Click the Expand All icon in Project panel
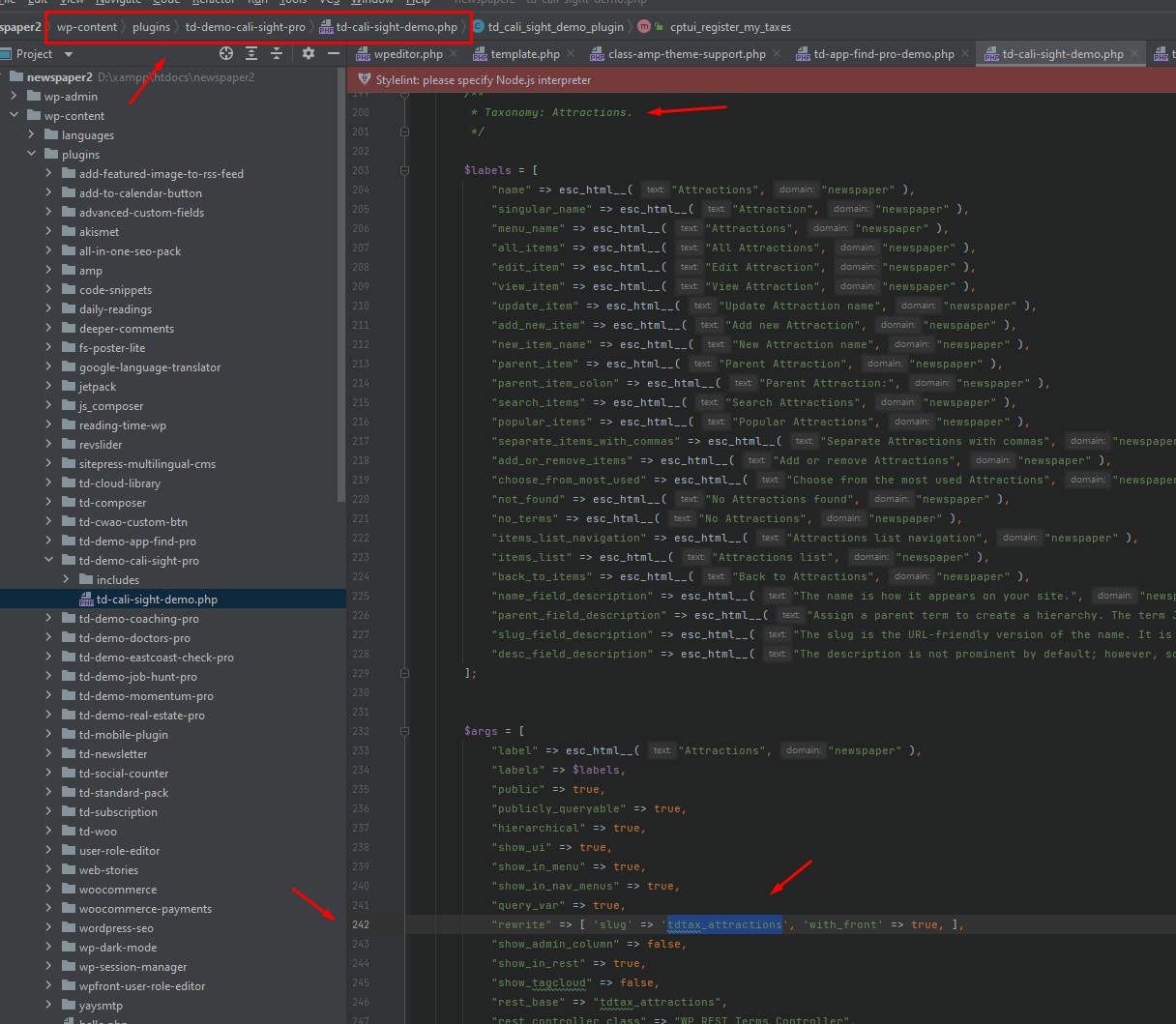This screenshot has width=1176, height=1024. (251, 54)
